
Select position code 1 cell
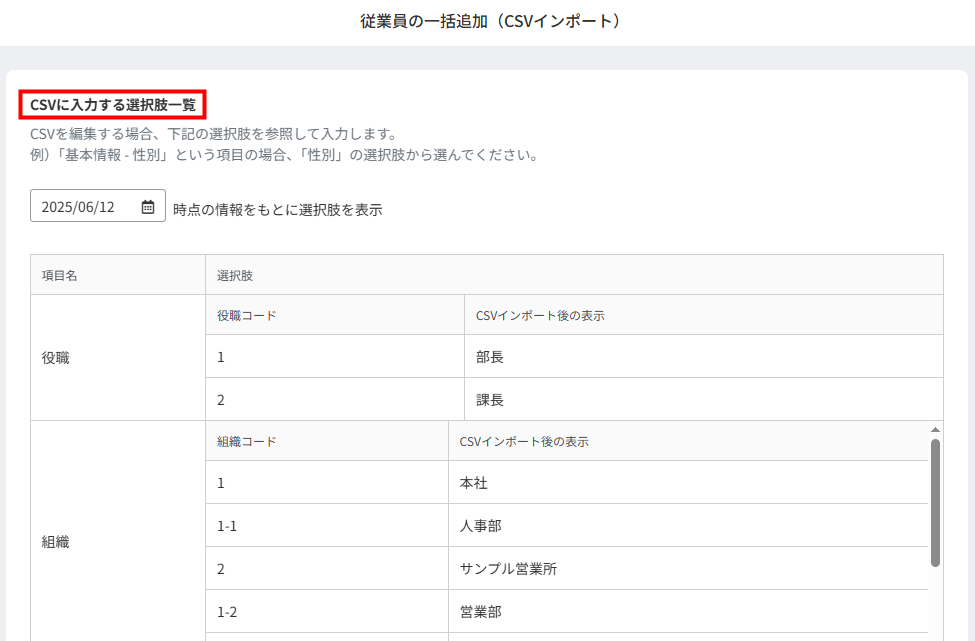tap(335, 356)
